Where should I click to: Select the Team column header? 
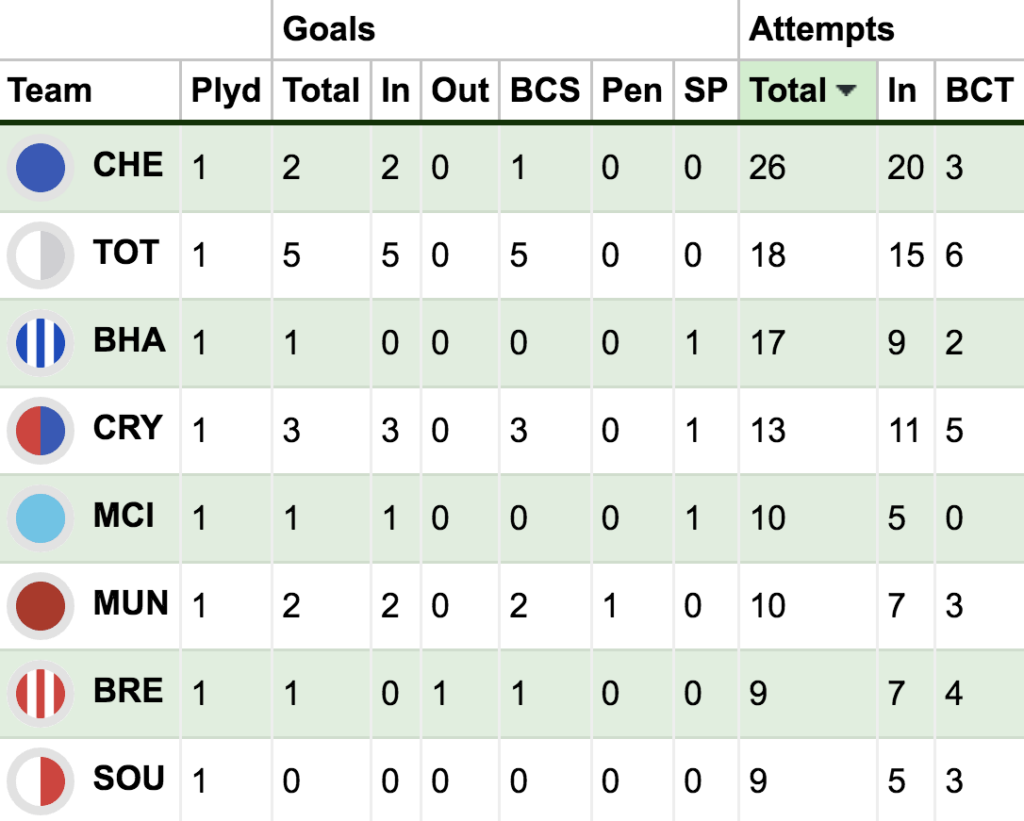50,91
